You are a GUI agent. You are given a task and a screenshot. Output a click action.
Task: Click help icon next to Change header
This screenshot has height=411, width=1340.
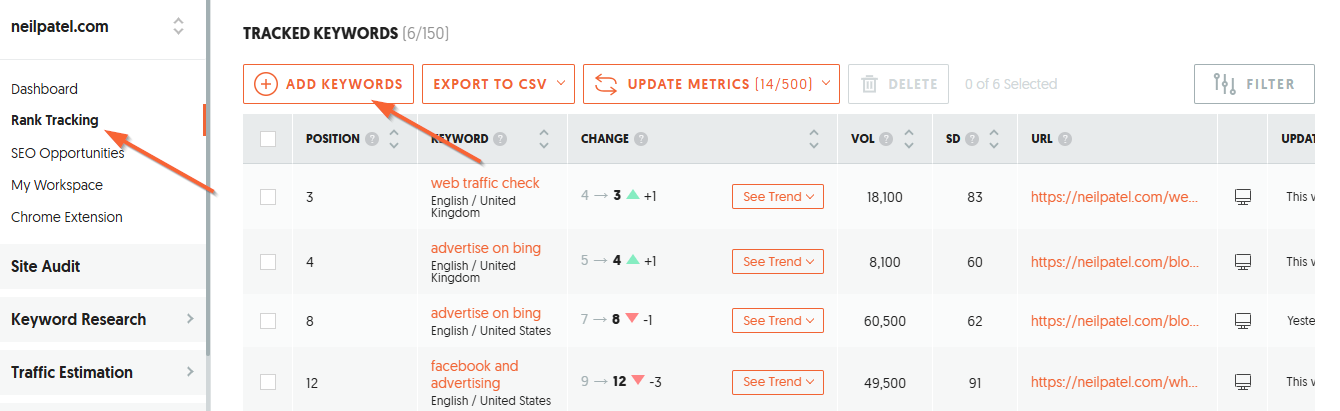tap(641, 139)
